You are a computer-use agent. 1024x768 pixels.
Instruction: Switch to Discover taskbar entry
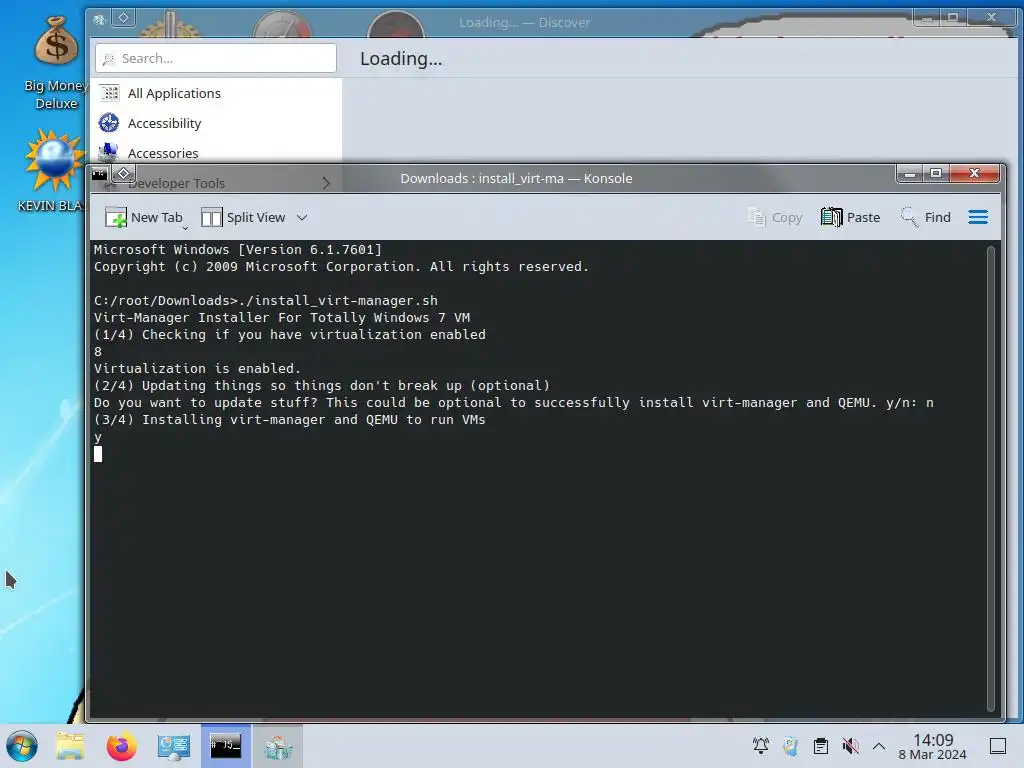pyautogui.click(x=278, y=746)
